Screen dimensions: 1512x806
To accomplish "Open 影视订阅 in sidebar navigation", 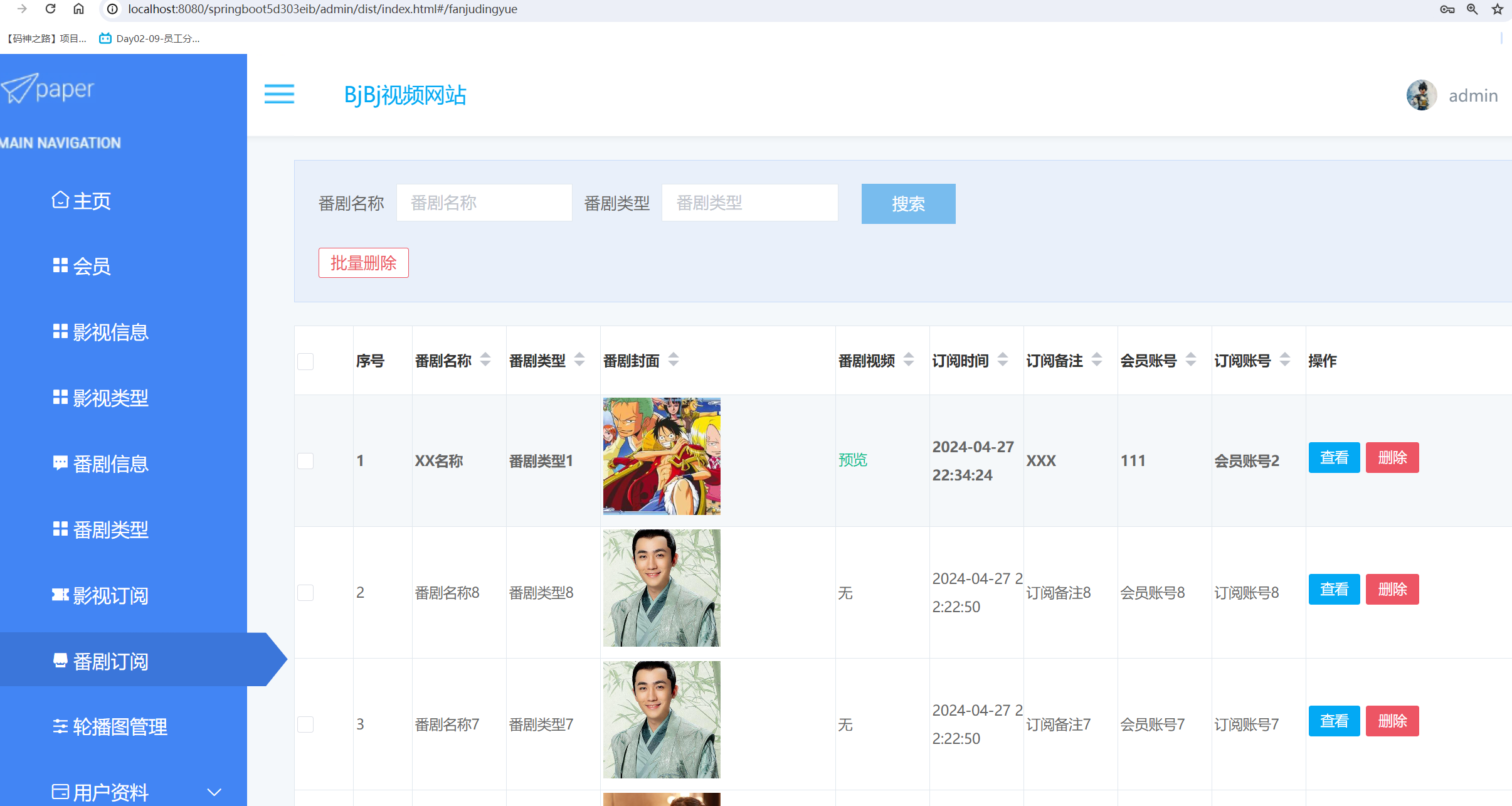I will coord(110,595).
